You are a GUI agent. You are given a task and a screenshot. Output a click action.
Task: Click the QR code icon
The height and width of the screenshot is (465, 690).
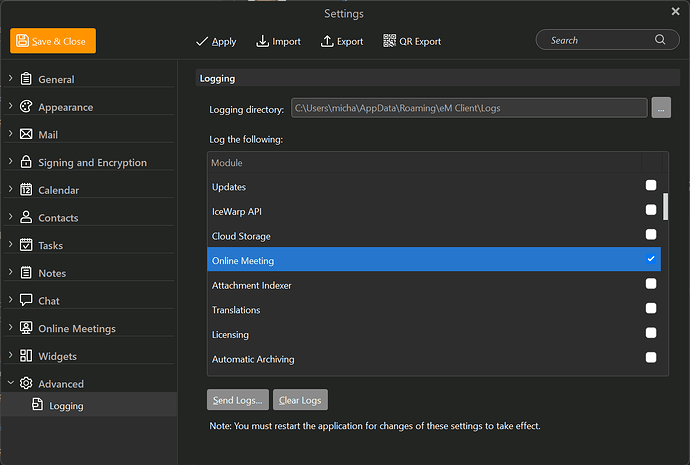[389, 40]
